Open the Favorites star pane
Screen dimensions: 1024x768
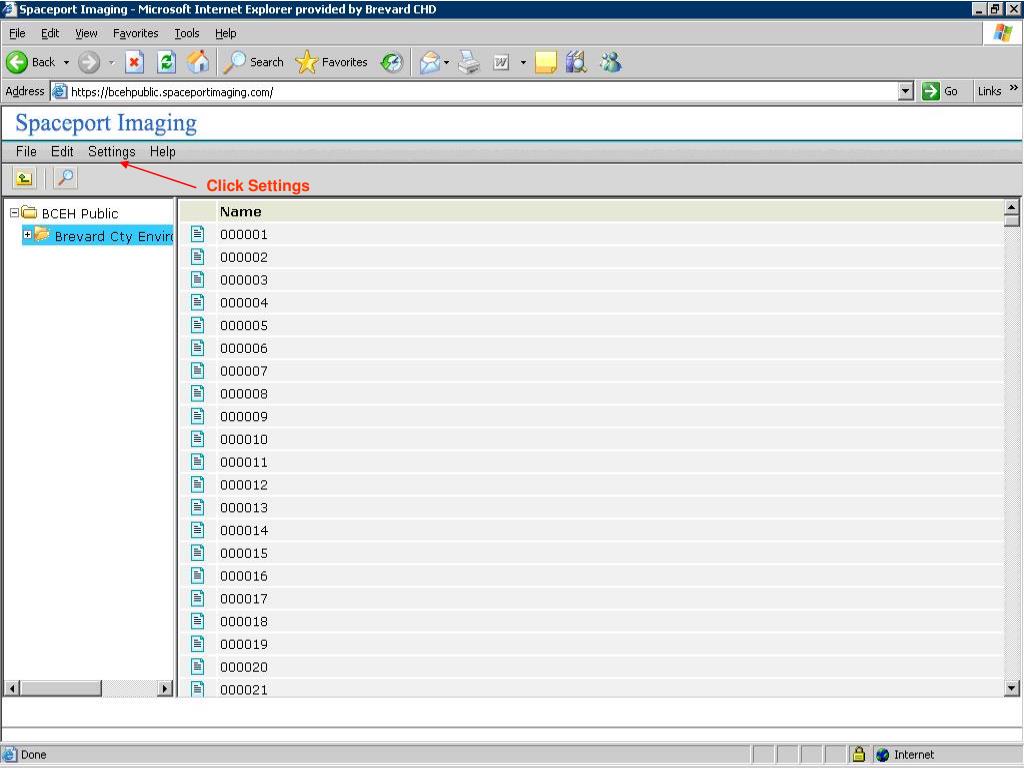click(331, 62)
